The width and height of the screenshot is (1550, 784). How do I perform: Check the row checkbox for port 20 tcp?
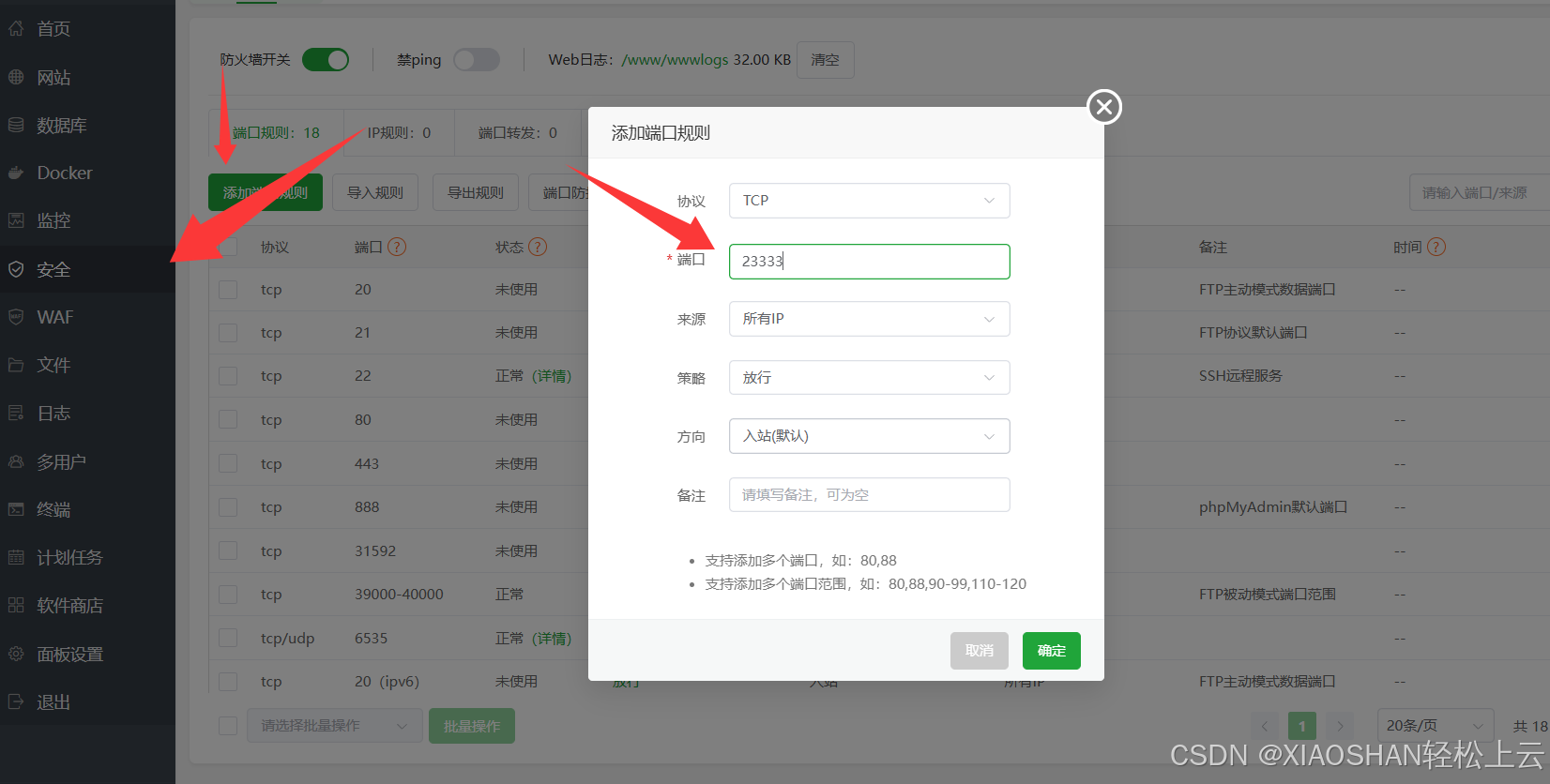228,290
